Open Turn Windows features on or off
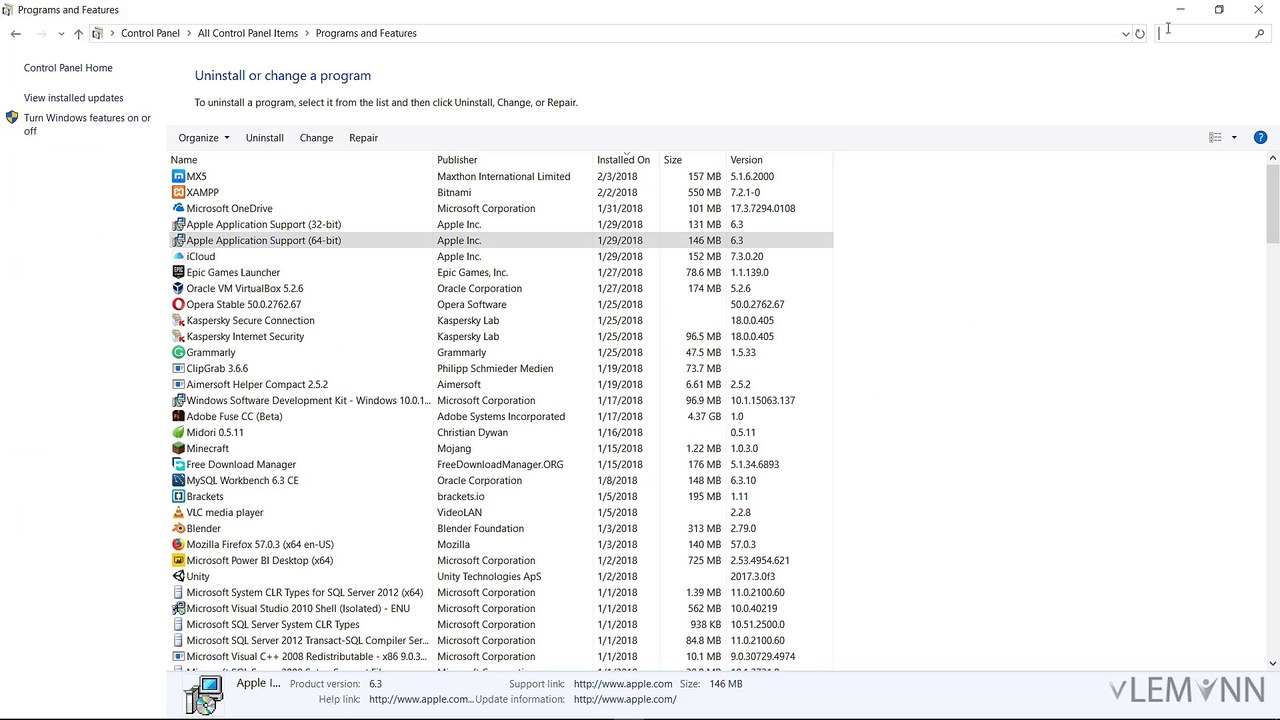 (x=87, y=124)
